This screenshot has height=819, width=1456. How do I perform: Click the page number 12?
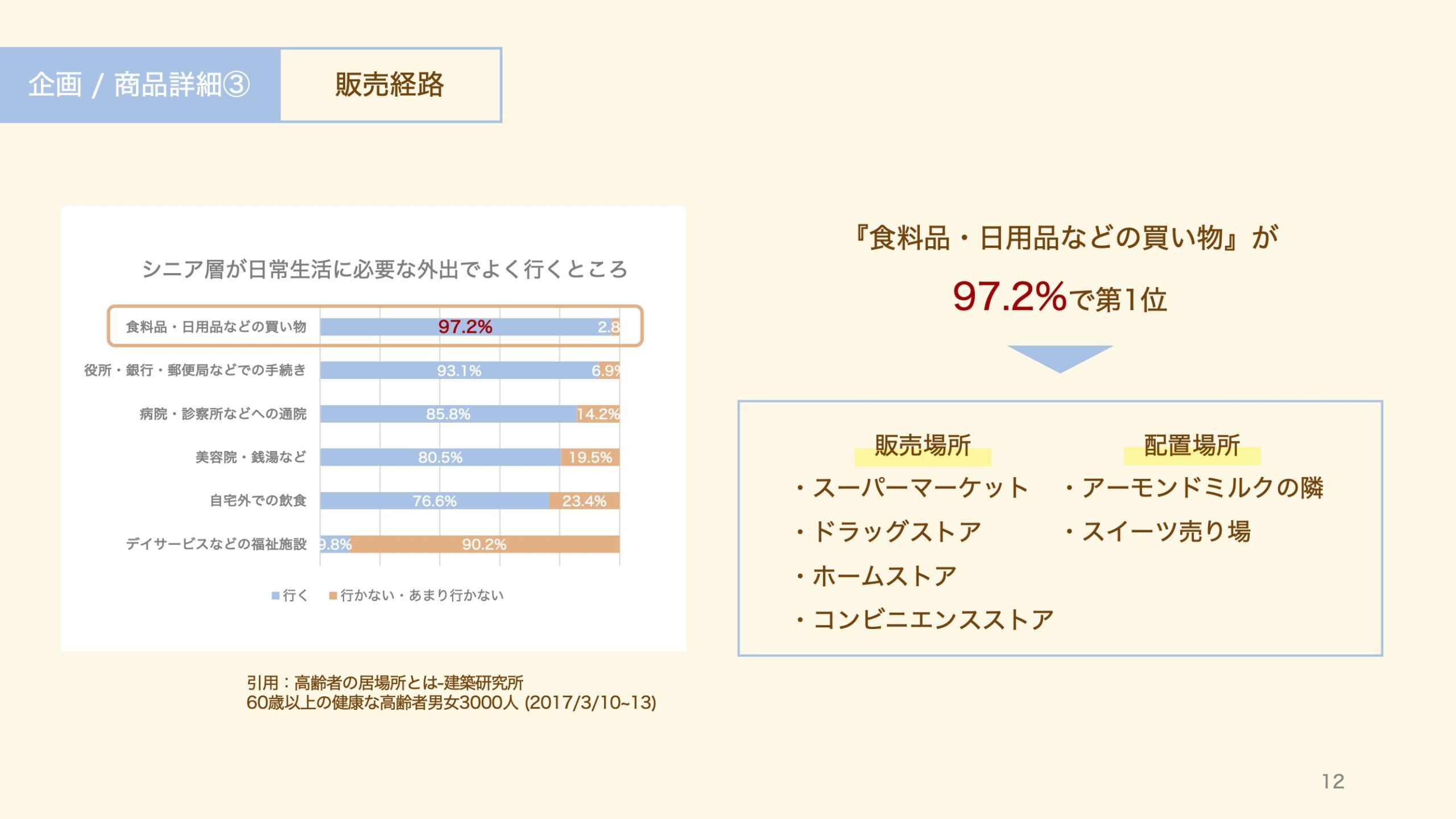point(1333,781)
